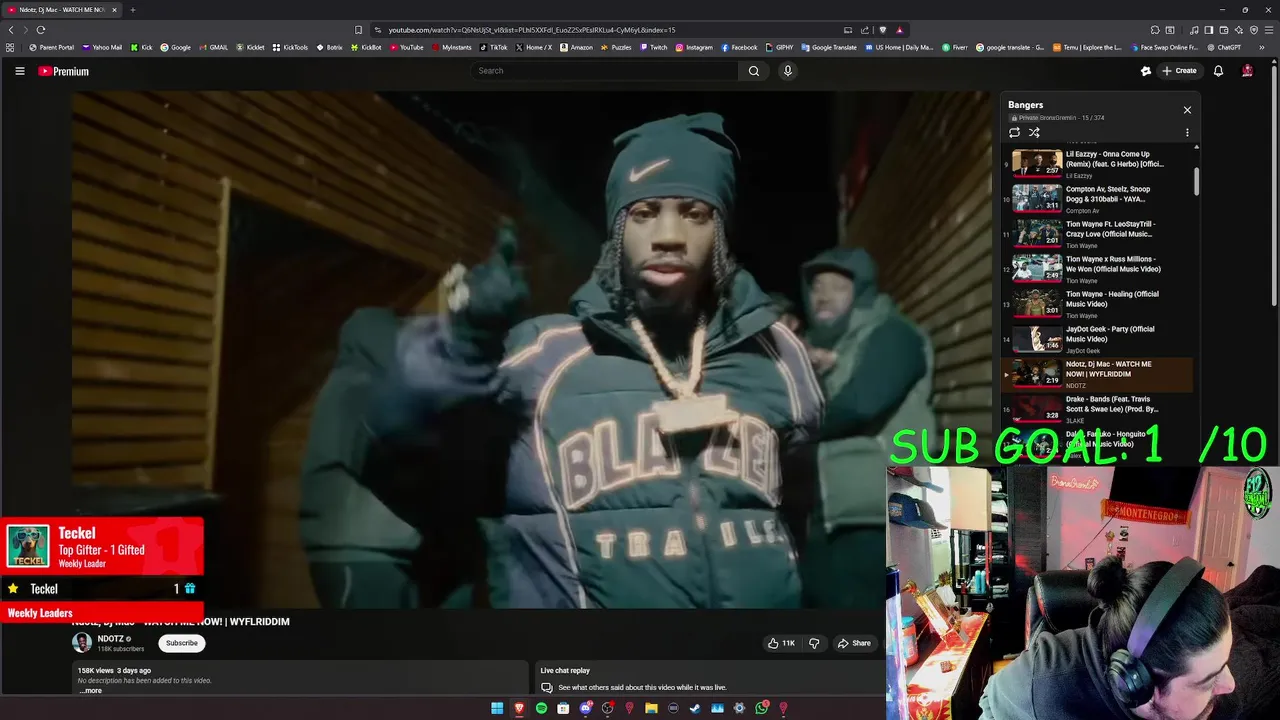Open Discord from the taskbar
Image resolution: width=1280 pixels, height=720 pixels.
pos(586,708)
